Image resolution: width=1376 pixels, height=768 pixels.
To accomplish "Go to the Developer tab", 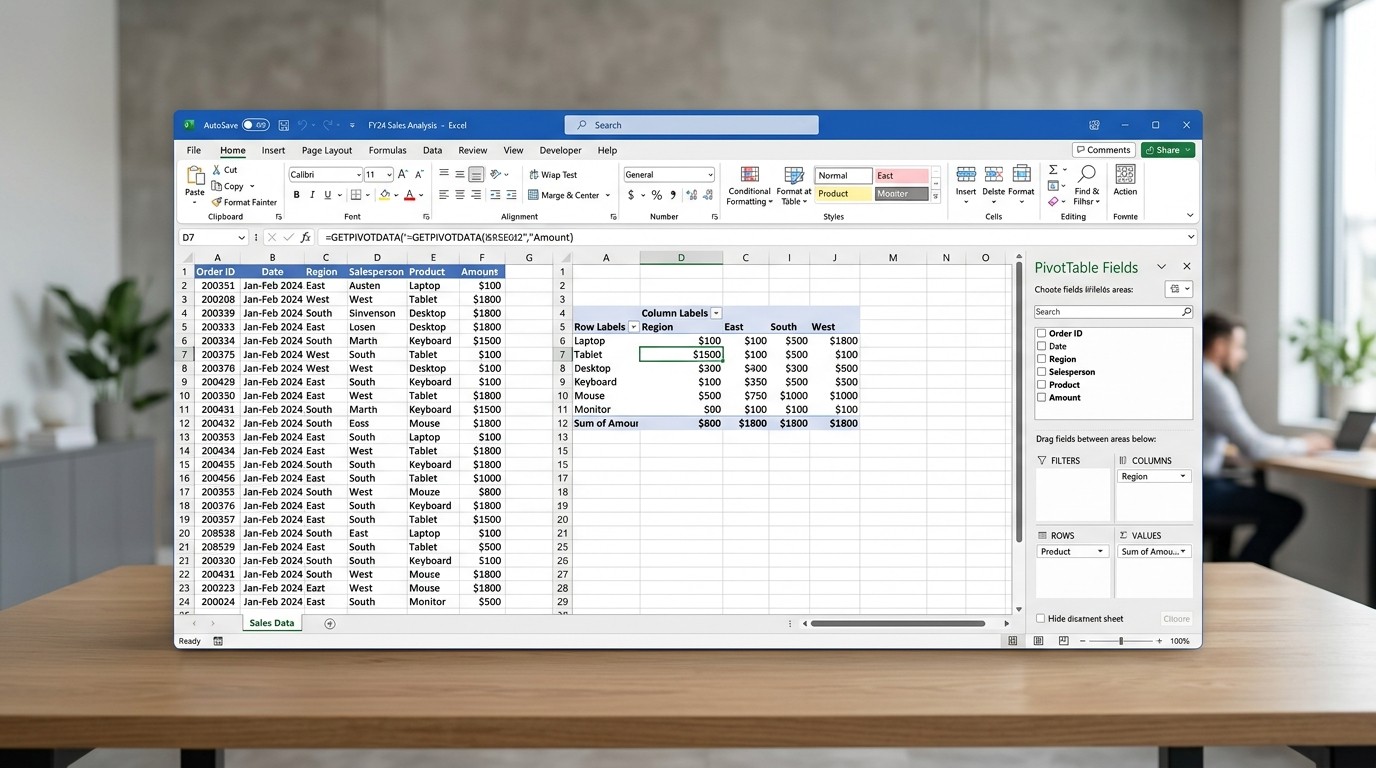I will pyautogui.click(x=560, y=150).
